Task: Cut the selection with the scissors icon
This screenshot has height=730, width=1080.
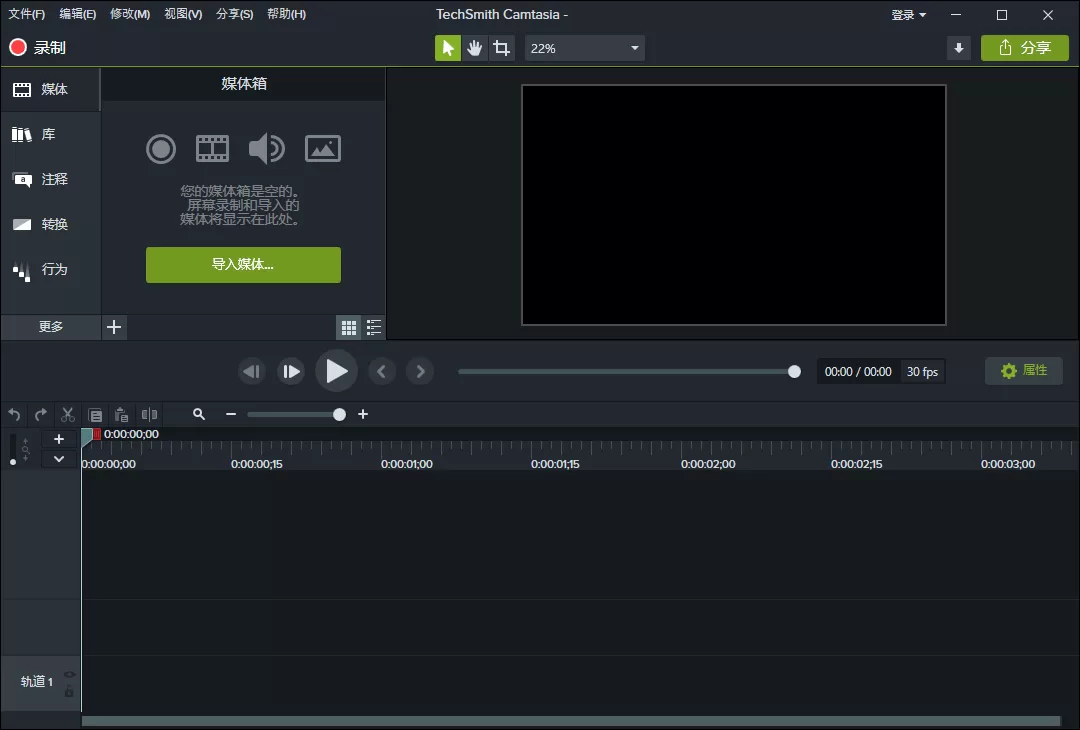Action: coord(67,414)
